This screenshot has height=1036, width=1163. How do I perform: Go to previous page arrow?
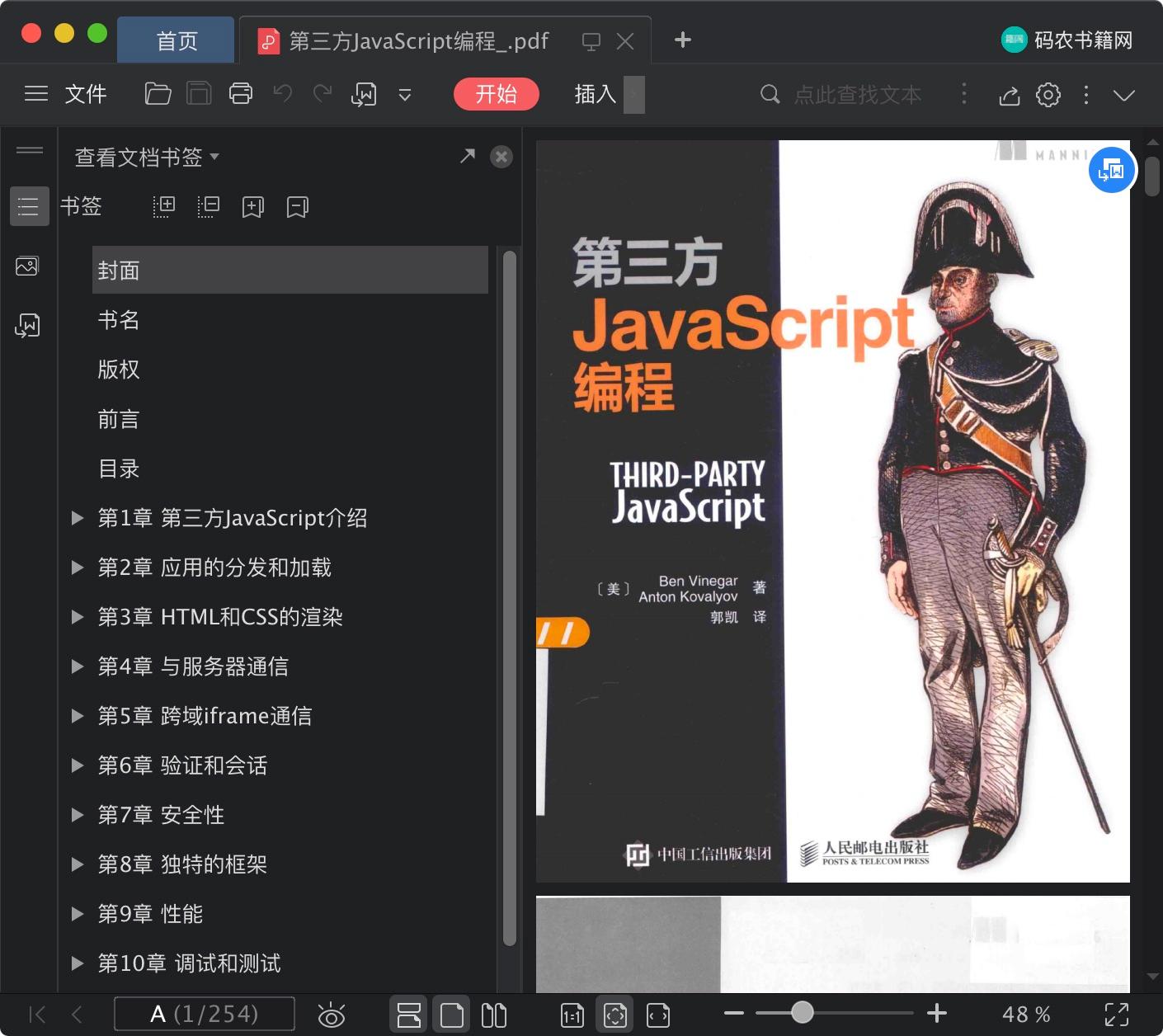pyautogui.click(x=78, y=1015)
